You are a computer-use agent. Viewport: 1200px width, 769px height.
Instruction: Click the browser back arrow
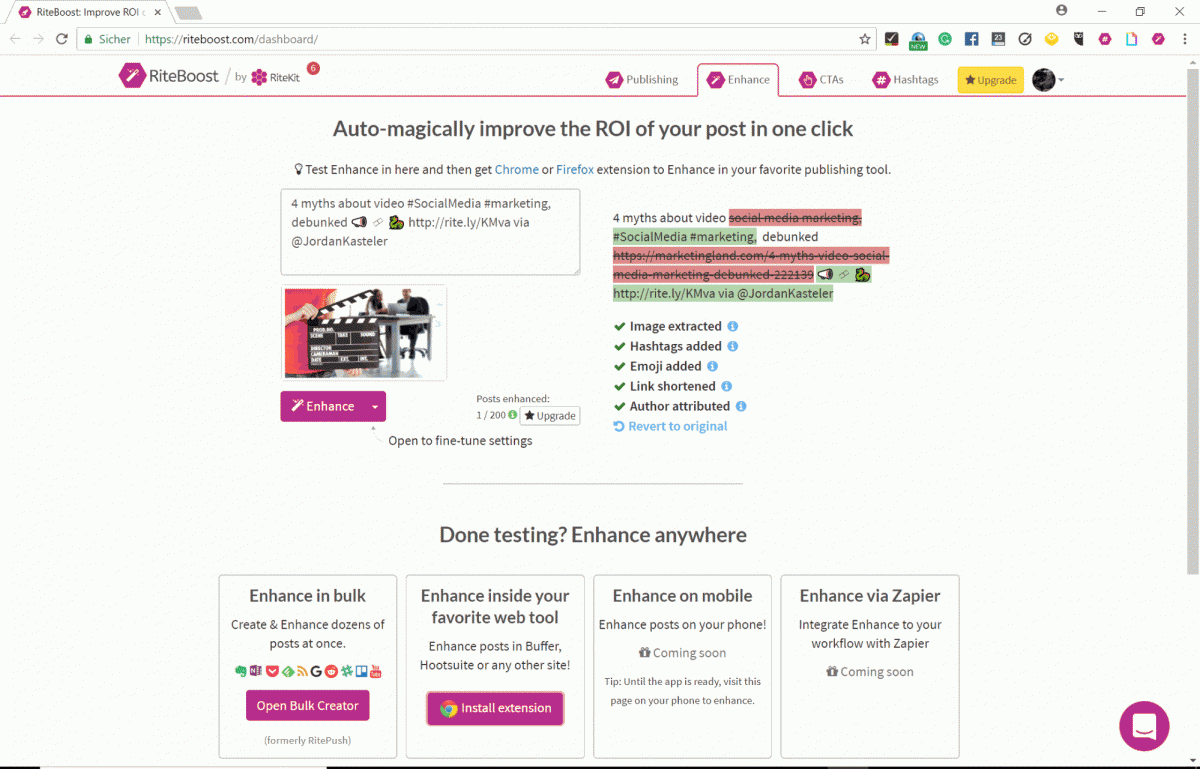[15, 39]
